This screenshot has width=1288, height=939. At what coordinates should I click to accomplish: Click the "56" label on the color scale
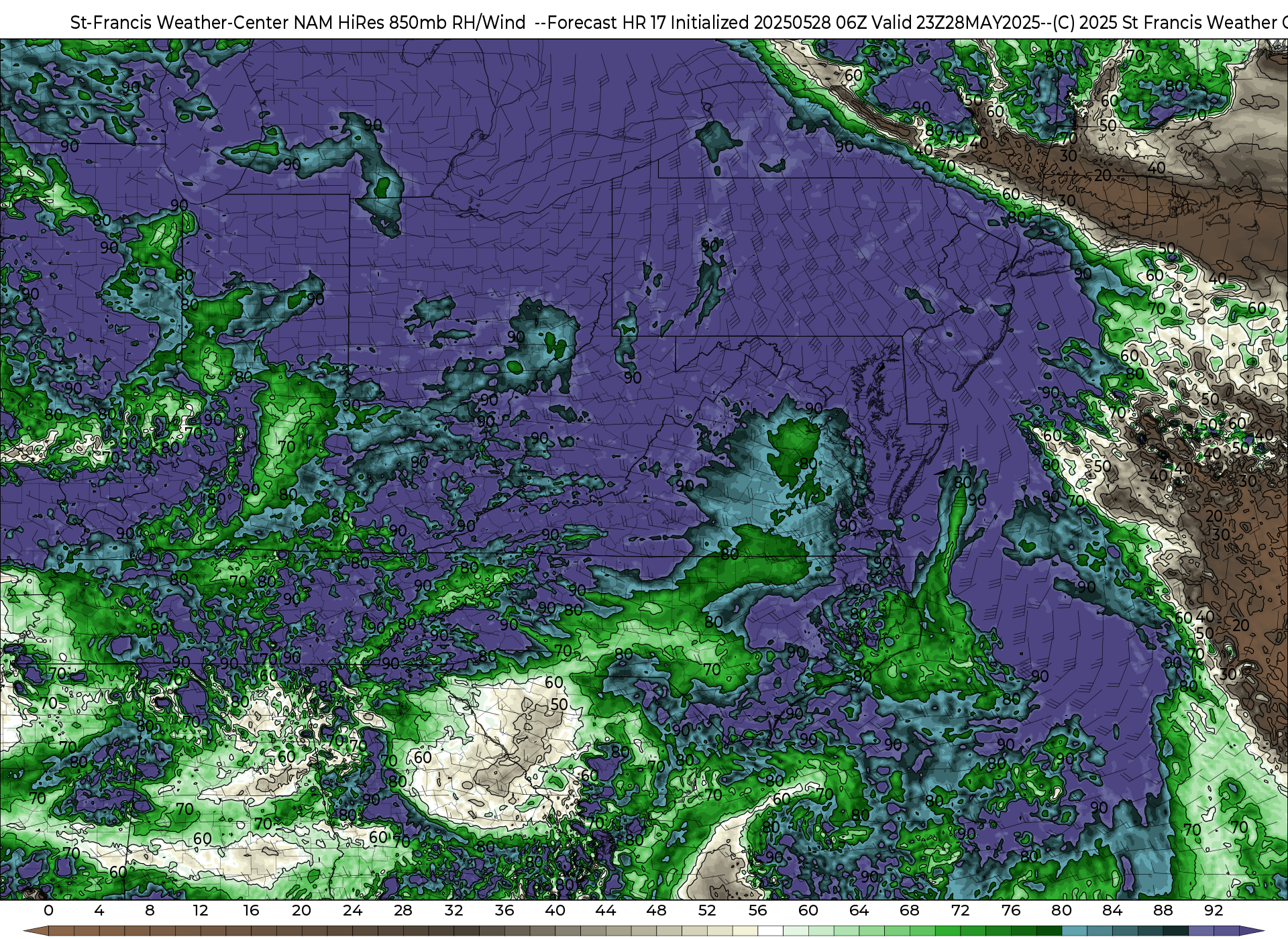(x=758, y=910)
